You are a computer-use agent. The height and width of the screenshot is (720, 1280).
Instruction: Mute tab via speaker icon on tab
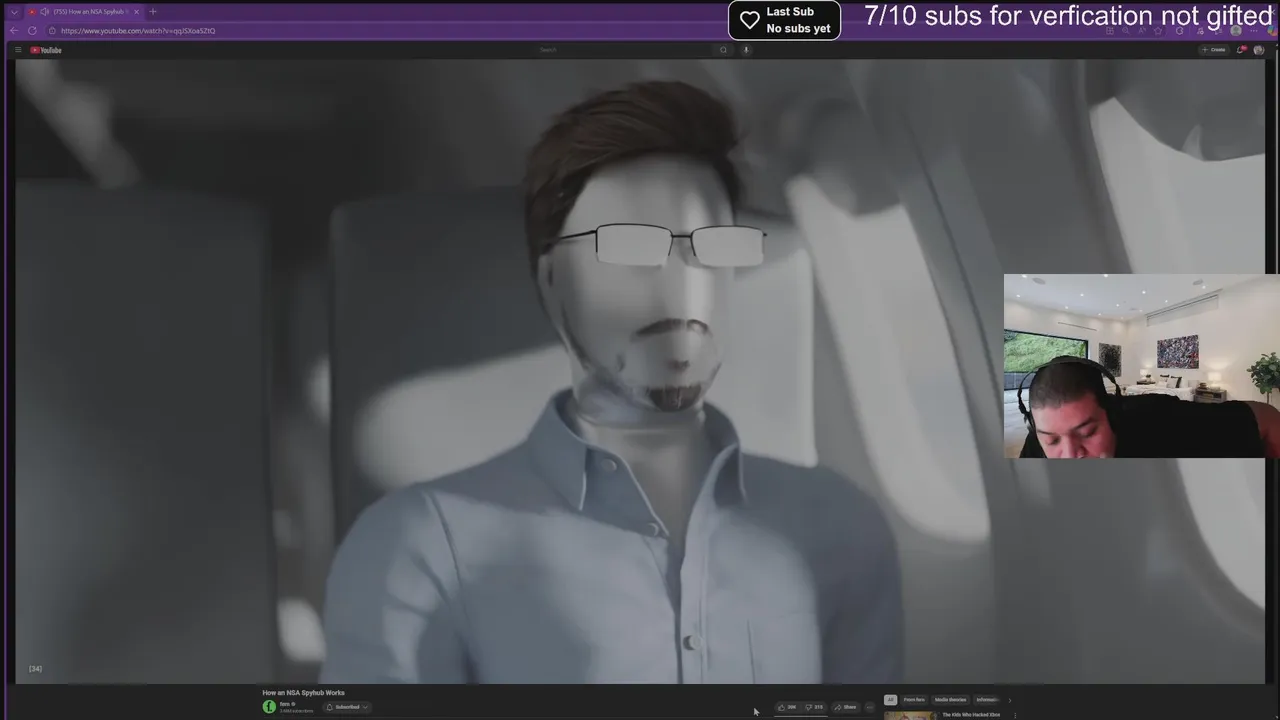point(44,12)
